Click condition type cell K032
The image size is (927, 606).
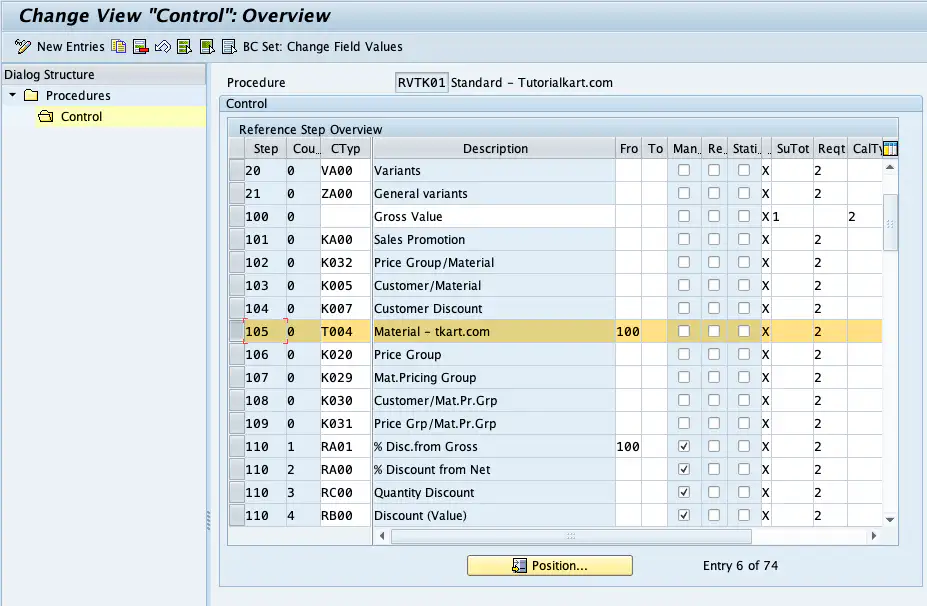click(345, 263)
